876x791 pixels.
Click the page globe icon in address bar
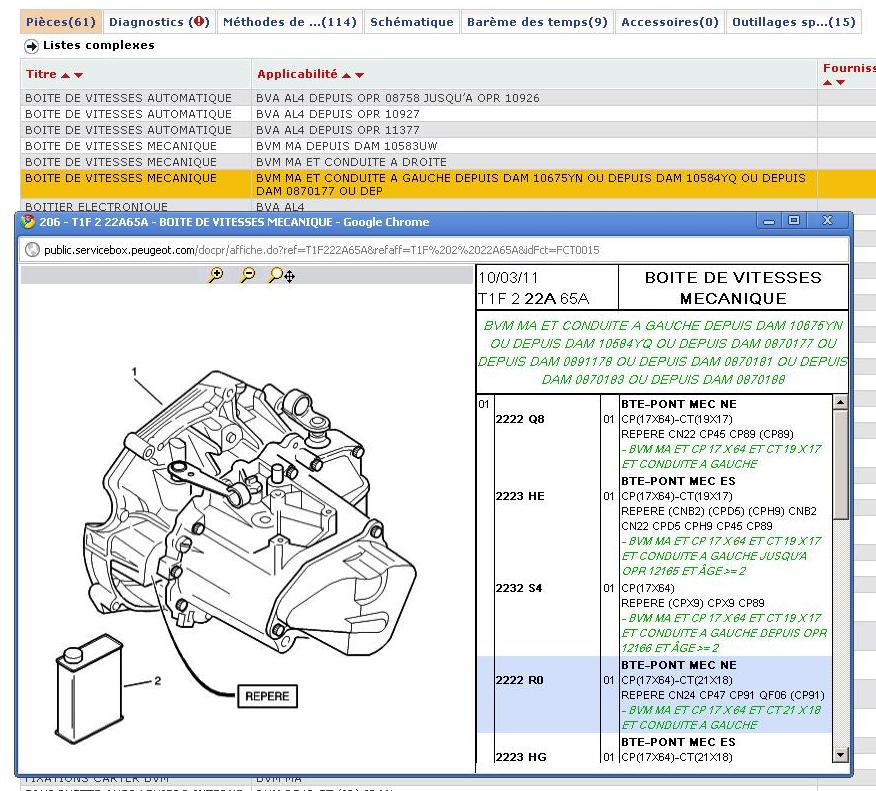tap(32, 250)
